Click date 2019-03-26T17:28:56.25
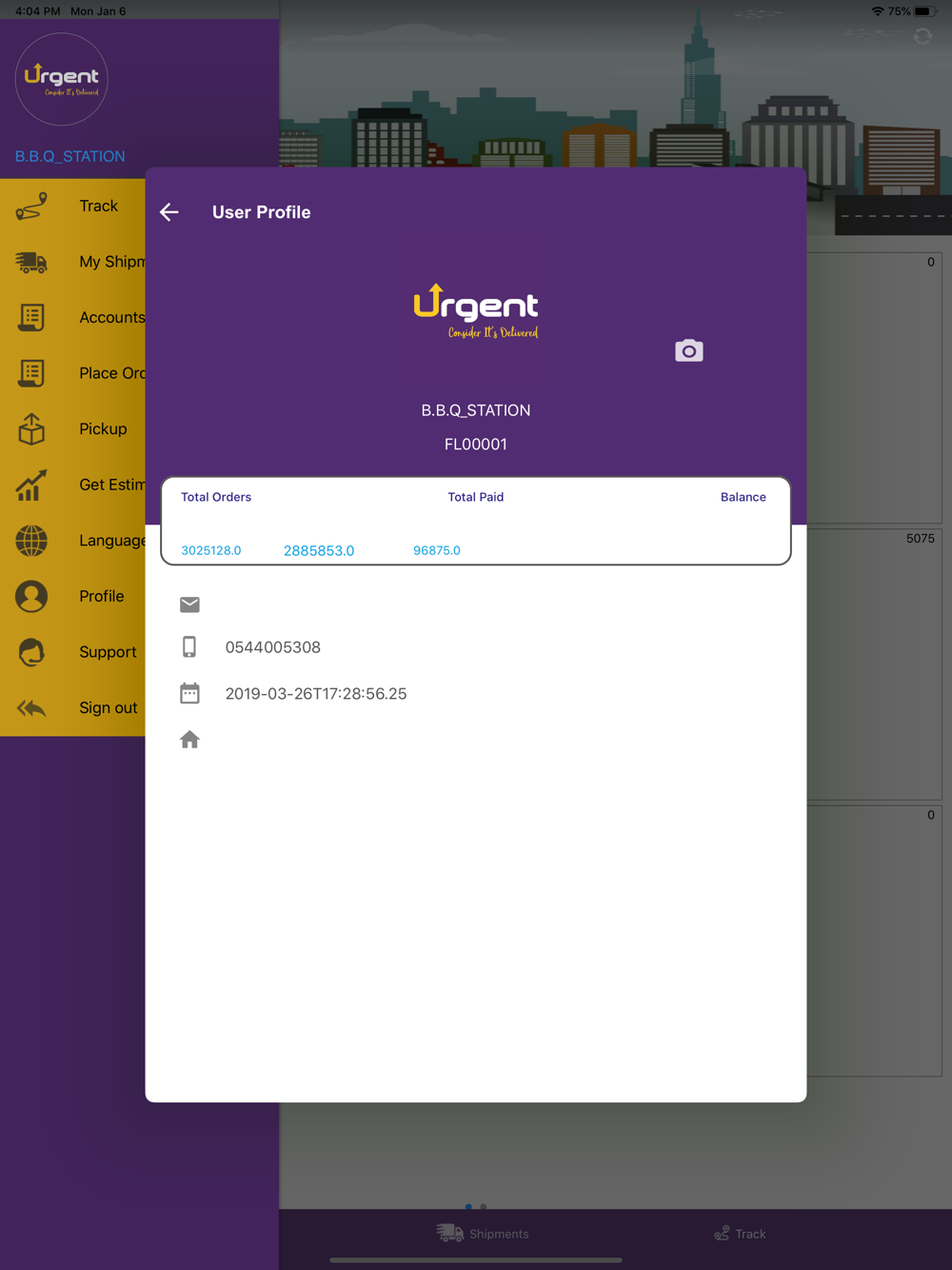Viewport: 952px width, 1270px height. (316, 694)
